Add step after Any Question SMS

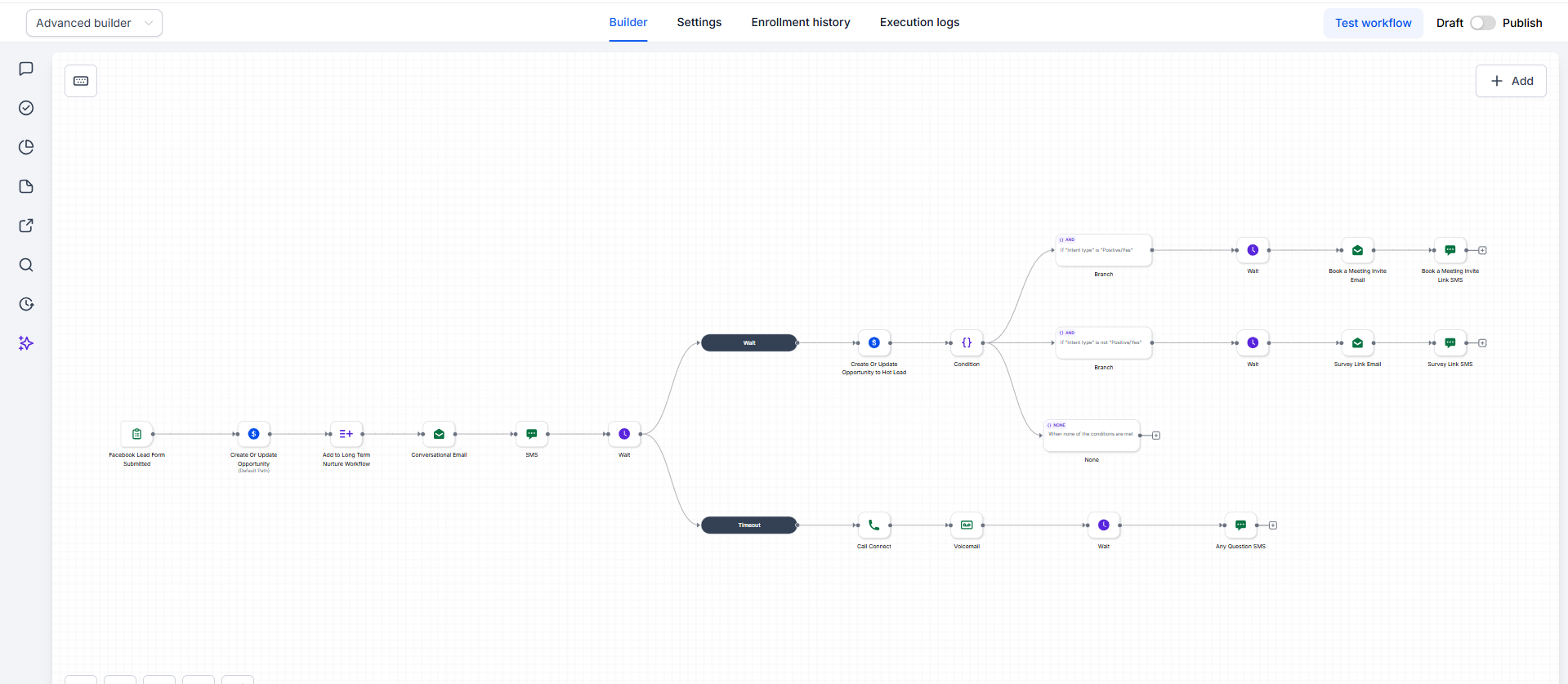(x=1273, y=525)
